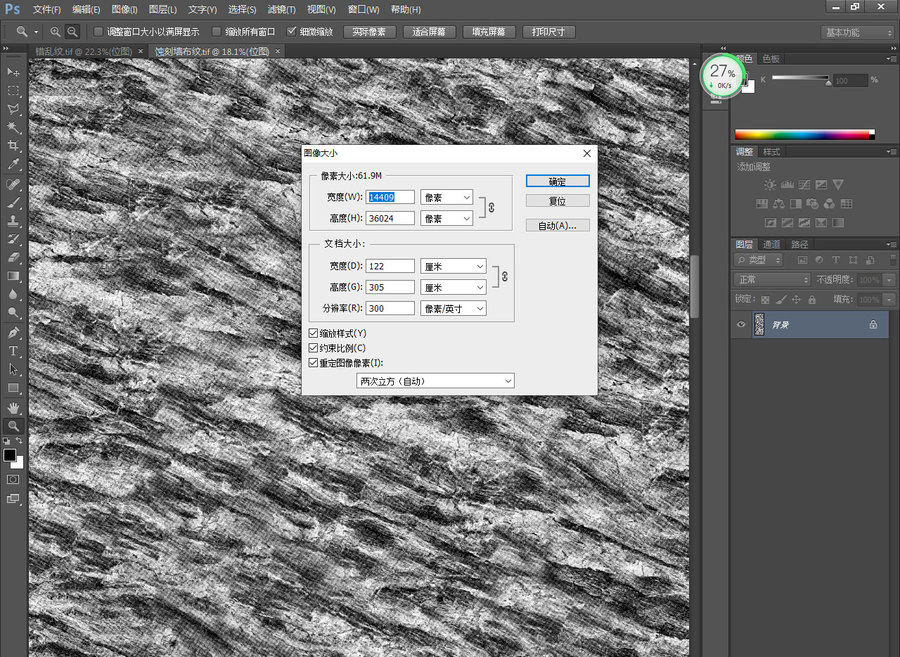Open layer filter 类型 dropdown
This screenshot has height=657, width=900.
coord(758,260)
